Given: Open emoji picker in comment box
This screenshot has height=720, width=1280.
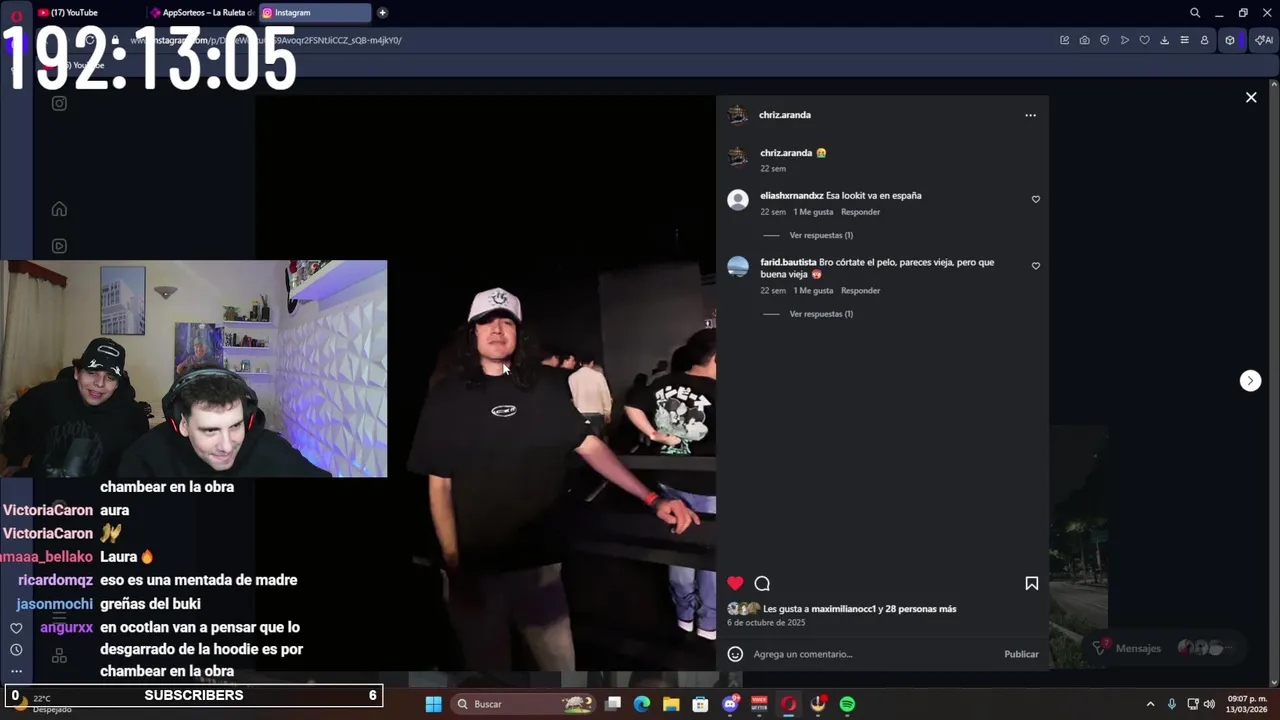Looking at the screenshot, I should (x=735, y=654).
